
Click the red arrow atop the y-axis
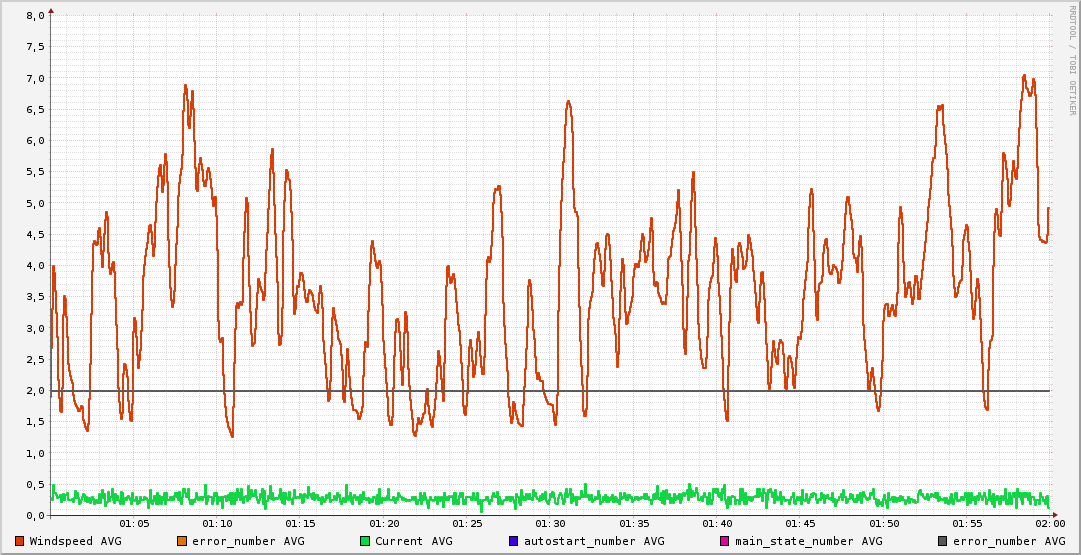point(51,11)
